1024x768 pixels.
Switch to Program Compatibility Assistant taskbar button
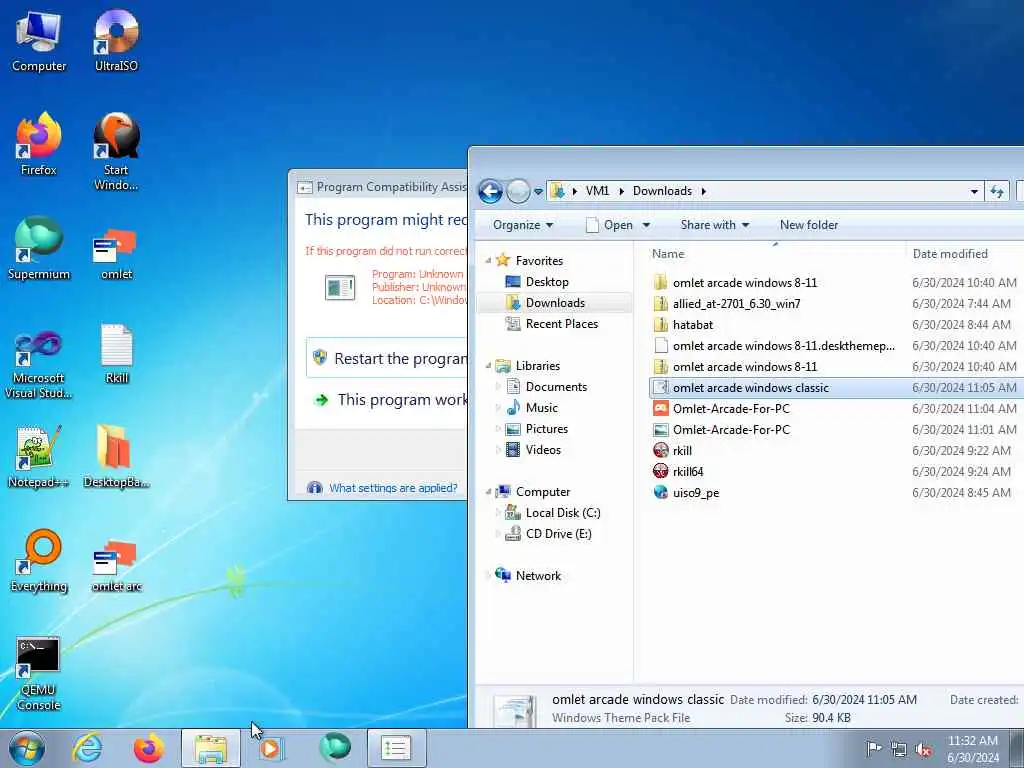click(x=396, y=748)
